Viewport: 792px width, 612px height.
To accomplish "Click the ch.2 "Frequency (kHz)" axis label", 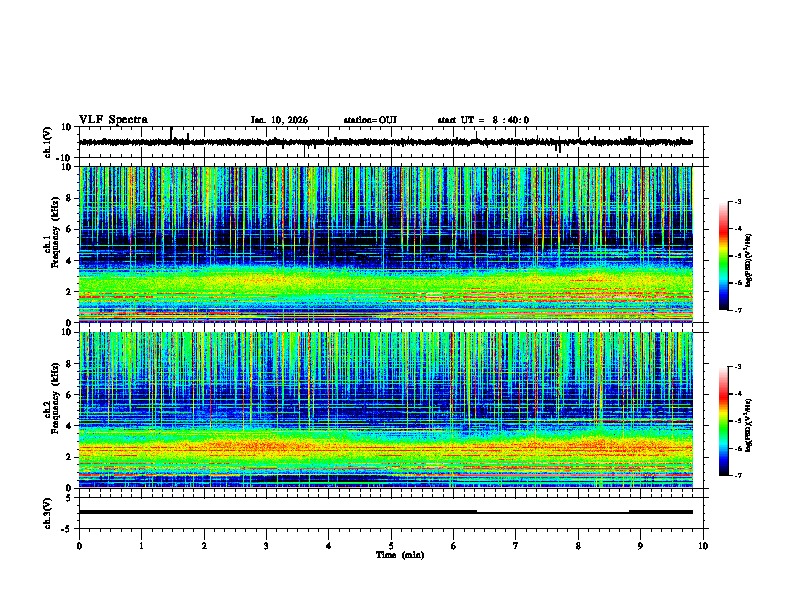I will pos(55,399).
